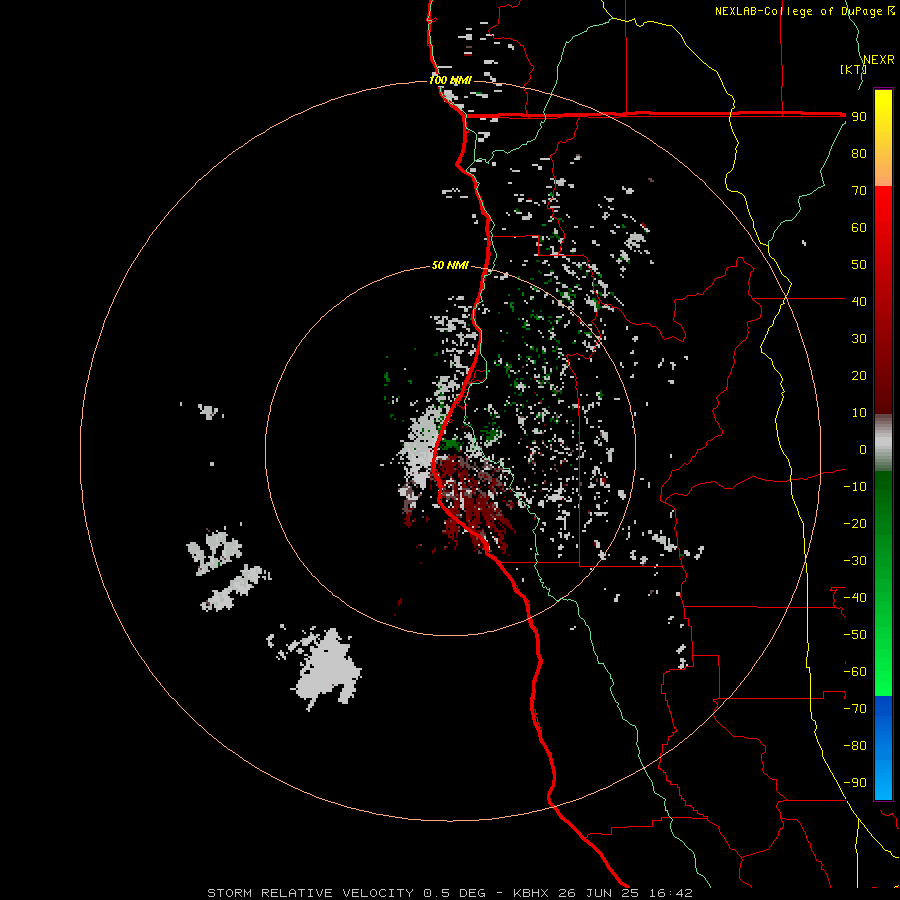Select the -90 value on velocity scale

pos(855,783)
